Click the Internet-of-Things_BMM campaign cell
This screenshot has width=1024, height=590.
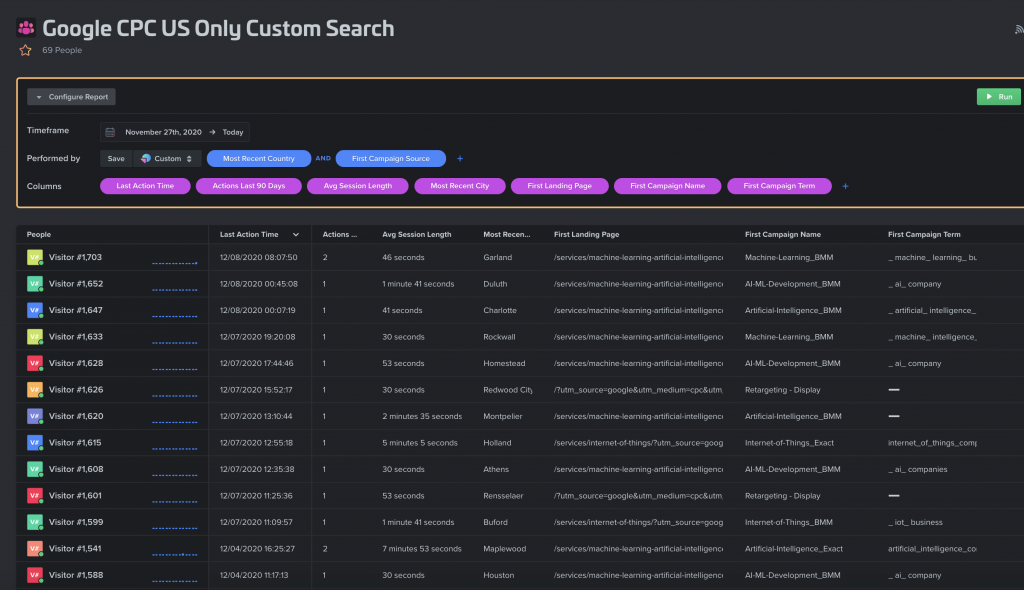click(x=789, y=522)
